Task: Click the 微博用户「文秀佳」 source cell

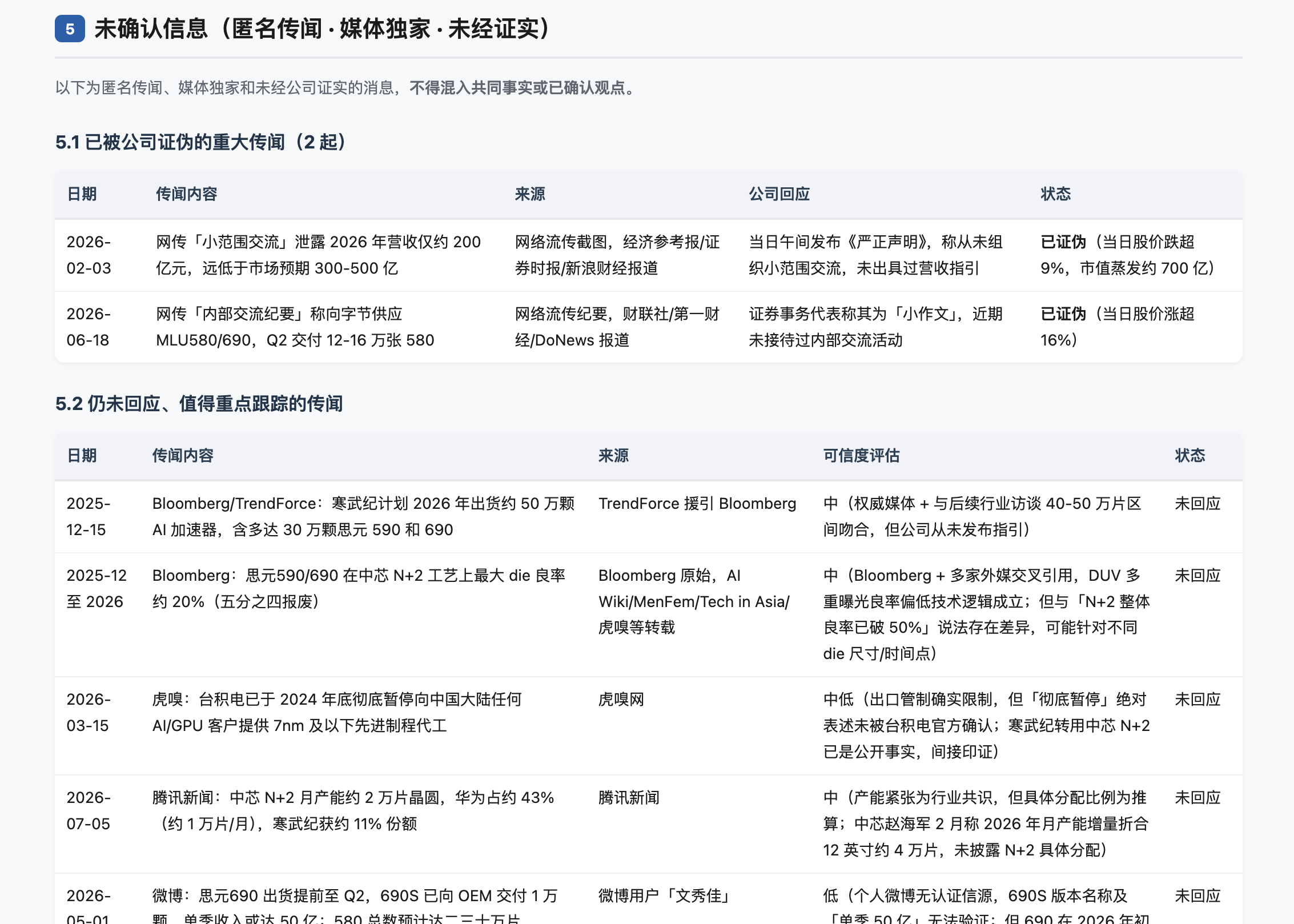Action: [665, 896]
